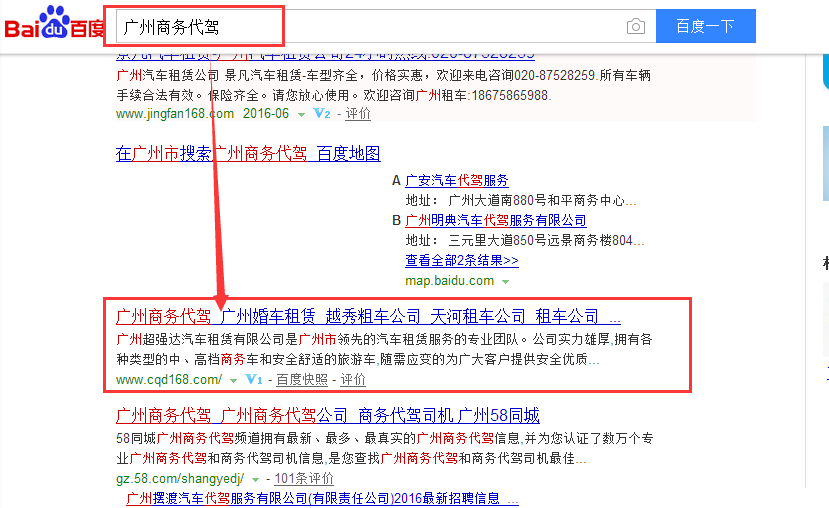This screenshot has height=508, width=829.
Task: Click the Baidu logo
Action: coord(54,23)
